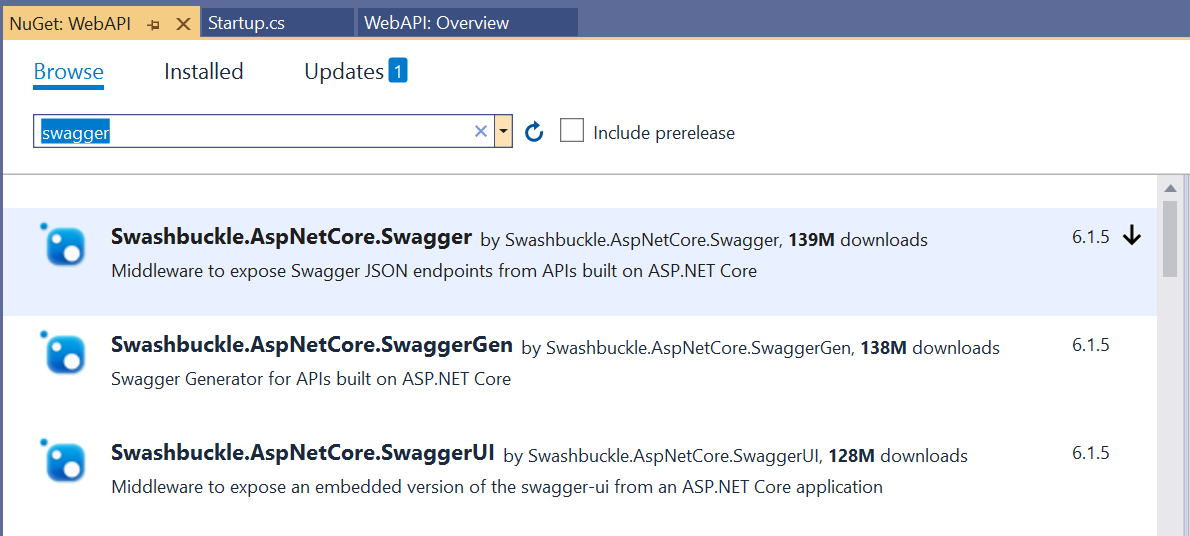Click the 139M downloads text
1190x536 pixels.
858,240
